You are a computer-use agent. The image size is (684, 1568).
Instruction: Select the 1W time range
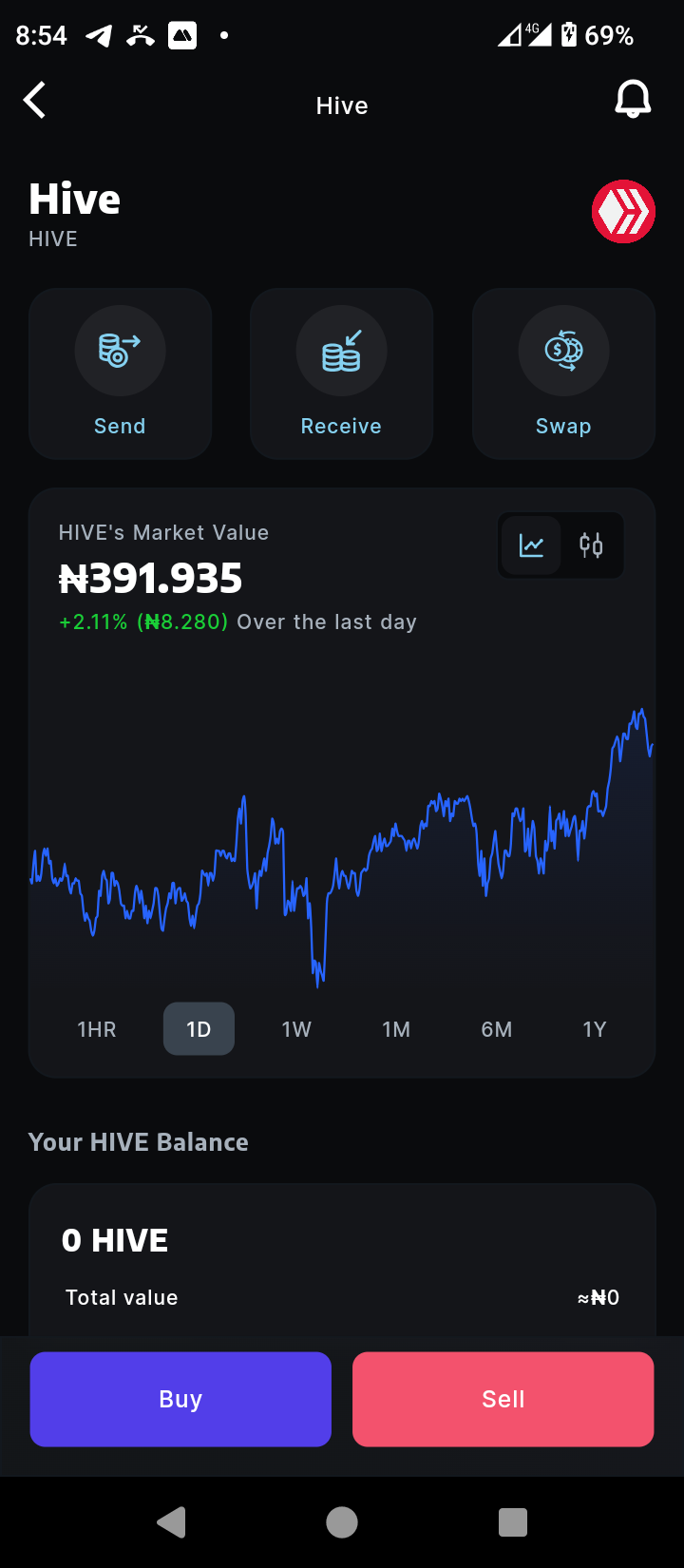(x=296, y=1029)
